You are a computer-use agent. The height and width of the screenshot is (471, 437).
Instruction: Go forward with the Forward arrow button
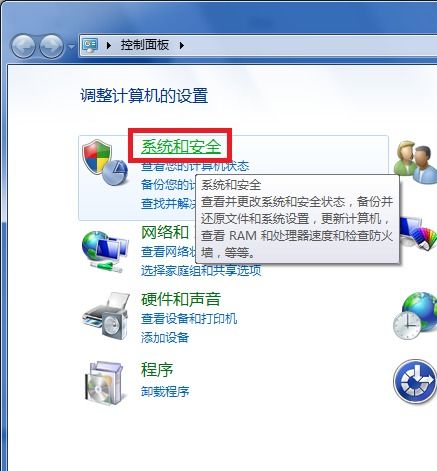(52, 46)
